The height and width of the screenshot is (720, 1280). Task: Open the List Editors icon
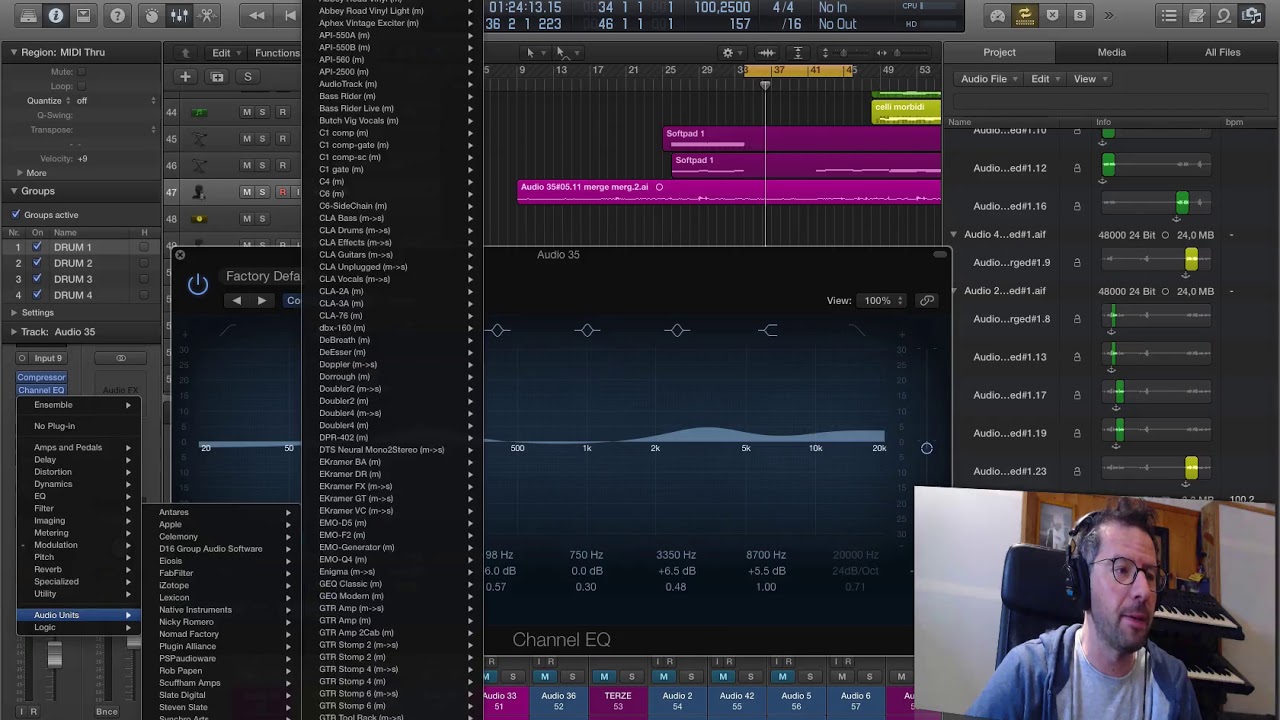pyautogui.click(x=1169, y=15)
